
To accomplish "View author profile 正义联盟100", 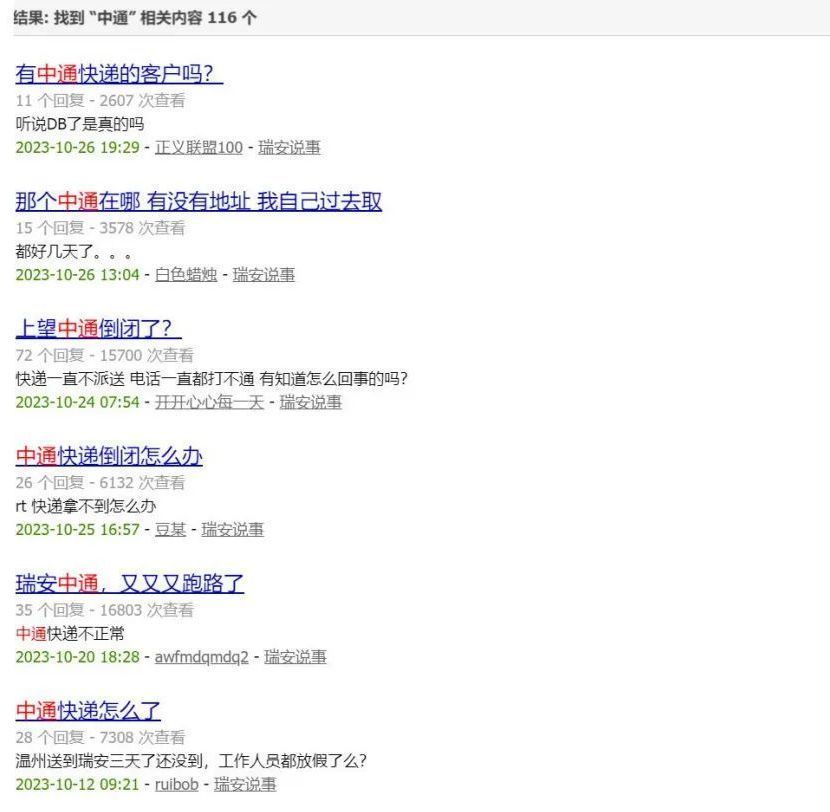I will (x=198, y=147).
